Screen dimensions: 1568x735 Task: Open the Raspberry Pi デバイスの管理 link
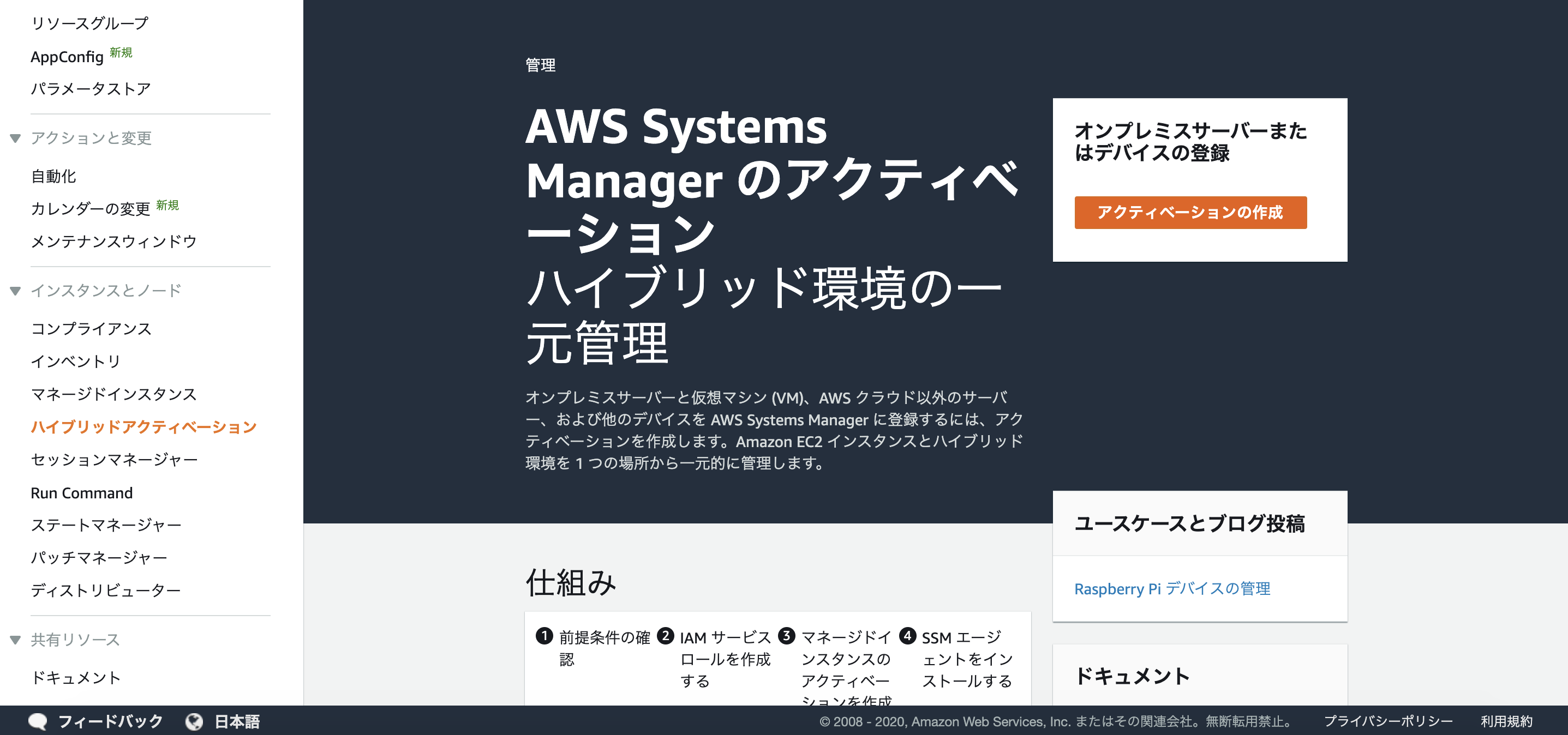click(x=1172, y=588)
